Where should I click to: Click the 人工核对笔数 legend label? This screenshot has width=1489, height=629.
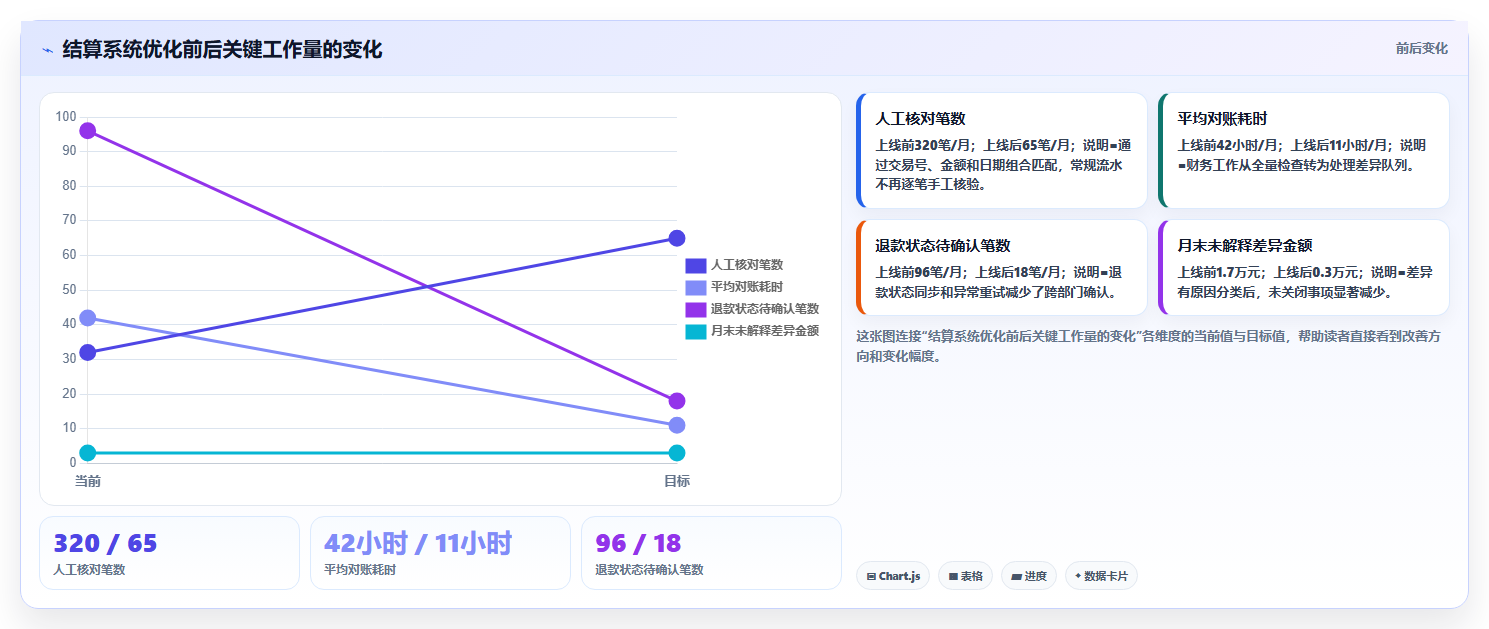coord(747,265)
